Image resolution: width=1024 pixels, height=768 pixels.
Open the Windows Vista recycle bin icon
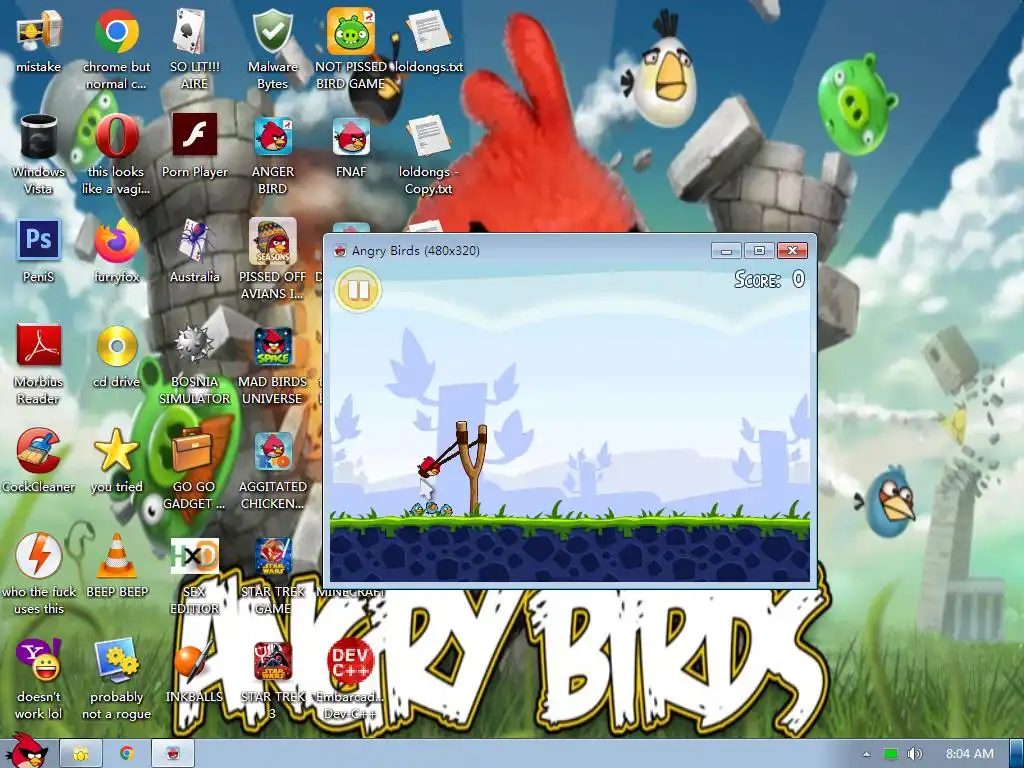click(39, 136)
